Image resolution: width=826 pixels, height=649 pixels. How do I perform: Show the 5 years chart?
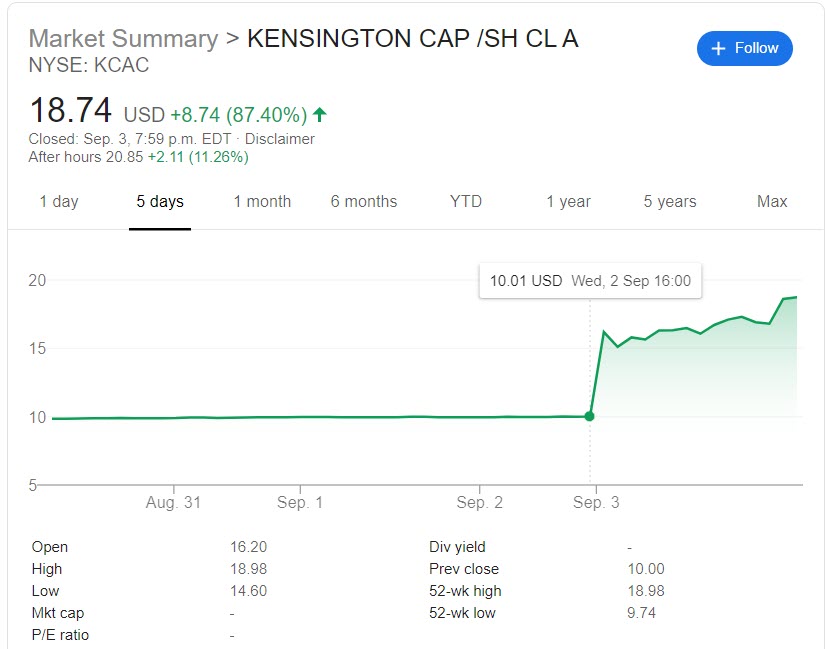(x=670, y=201)
